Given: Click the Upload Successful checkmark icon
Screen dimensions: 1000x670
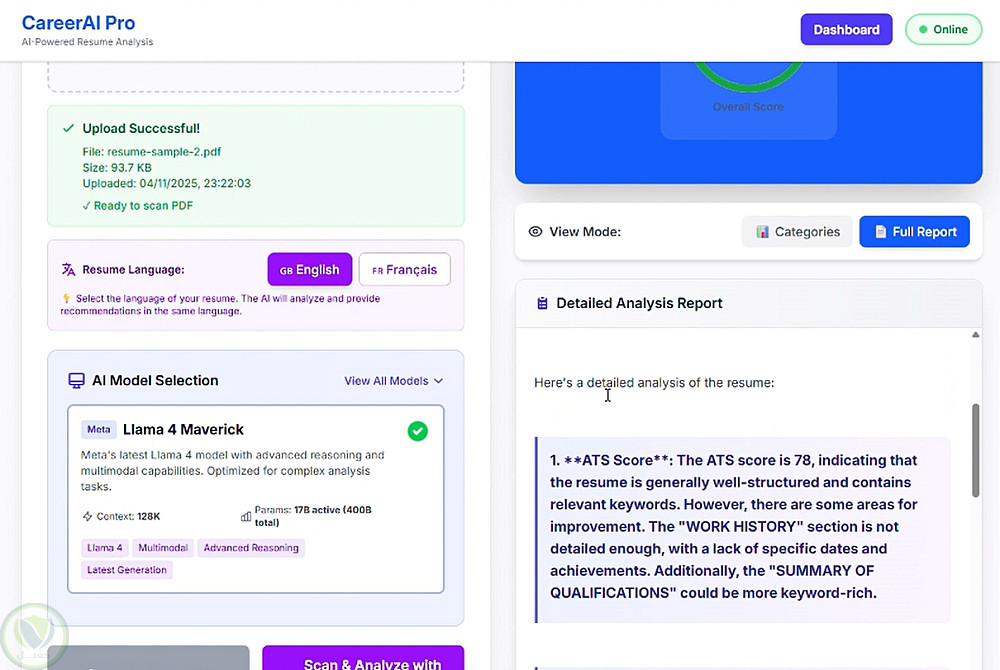Looking at the screenshot, I should 68,128.
